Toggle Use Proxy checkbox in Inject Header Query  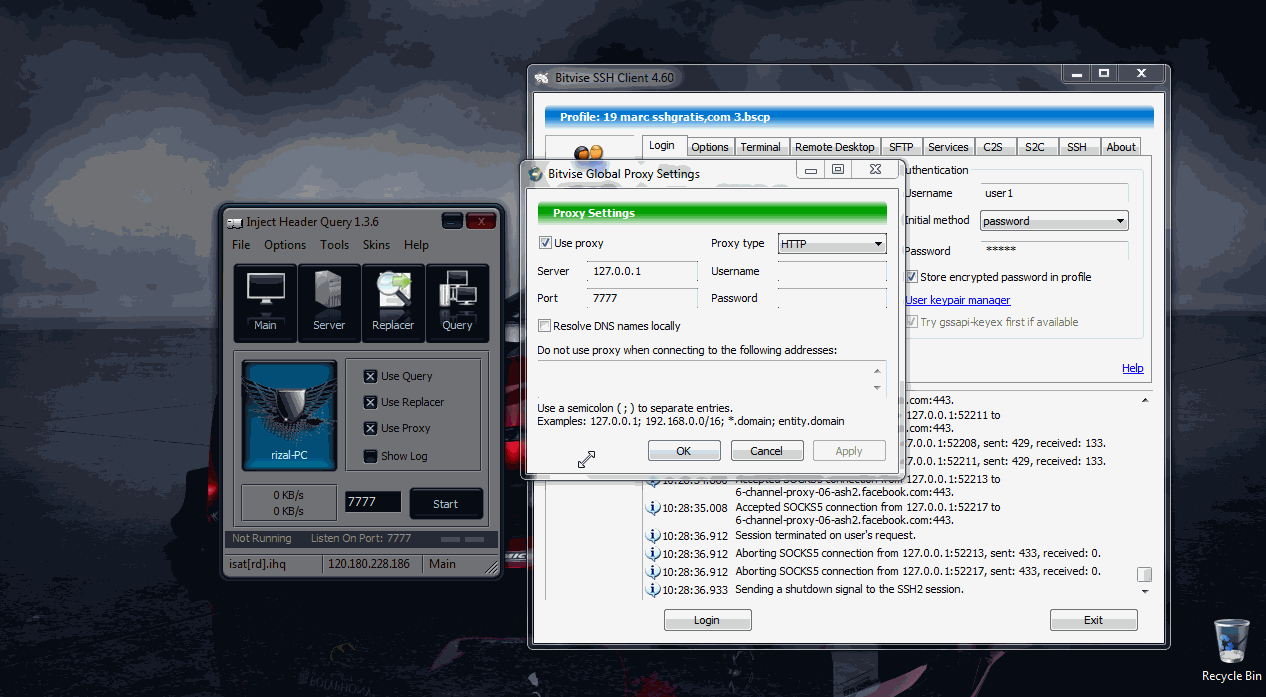(370, 428)
